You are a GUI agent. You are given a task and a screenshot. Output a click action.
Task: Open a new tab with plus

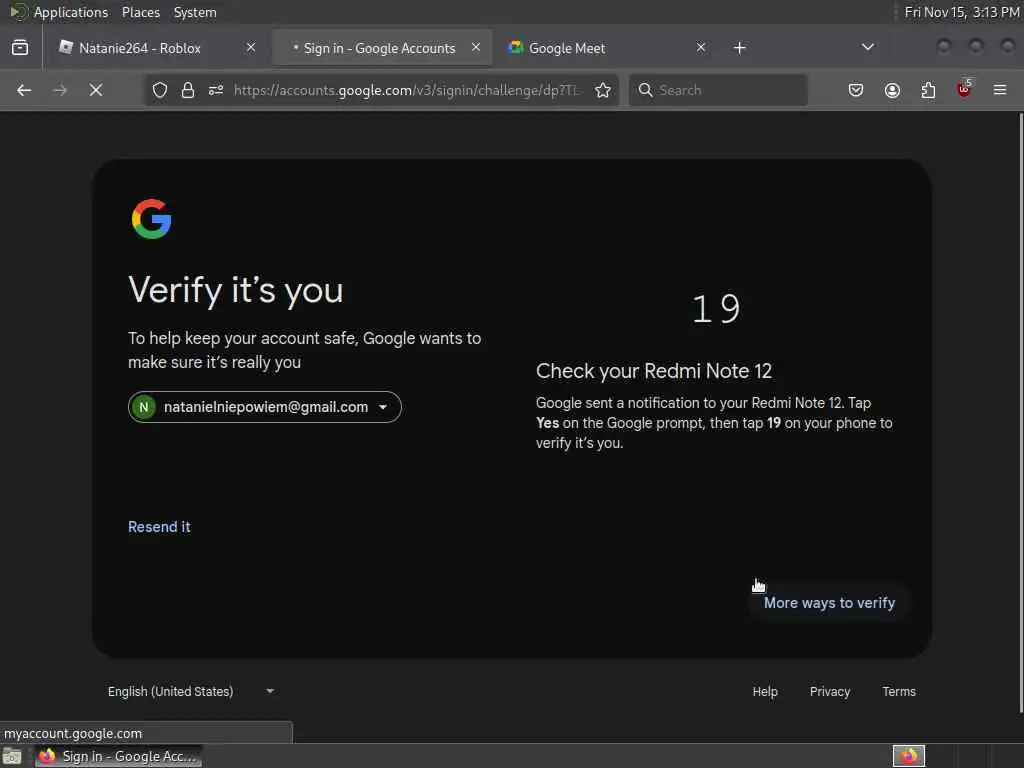[x=739, y=48]
